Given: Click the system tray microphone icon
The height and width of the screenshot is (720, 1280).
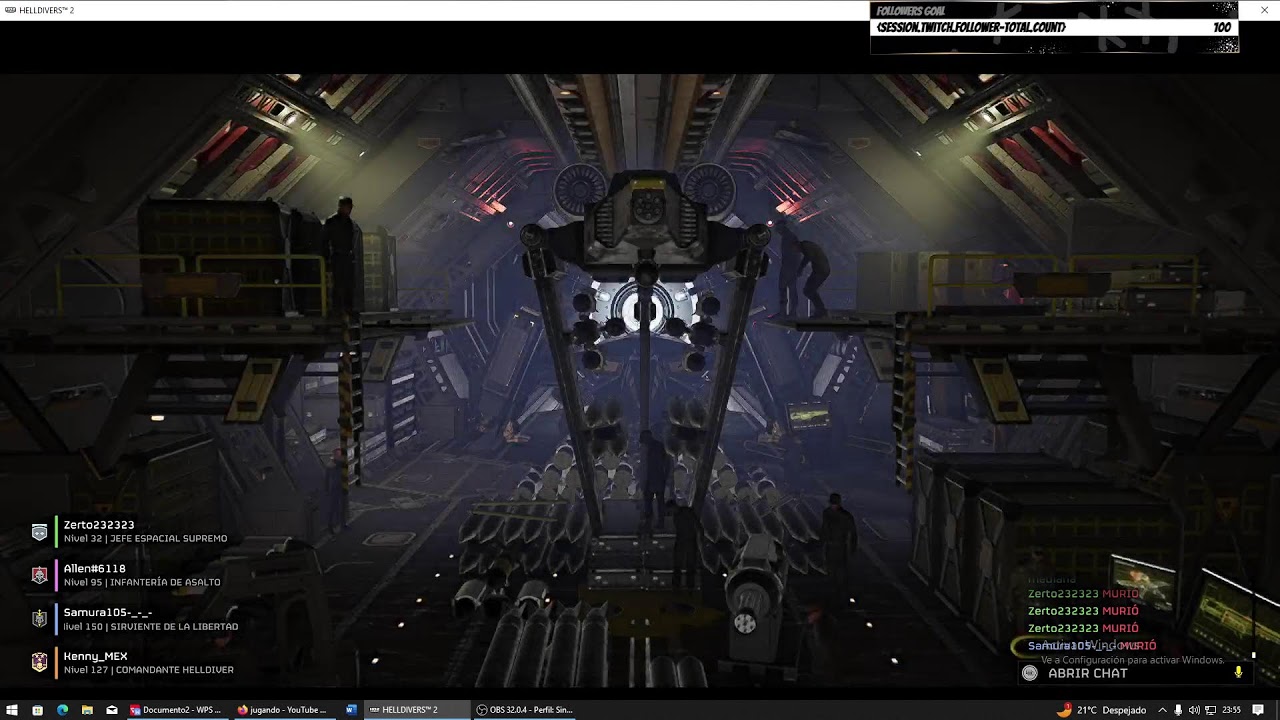Looking at the screenshot, I should [1178, 710].
